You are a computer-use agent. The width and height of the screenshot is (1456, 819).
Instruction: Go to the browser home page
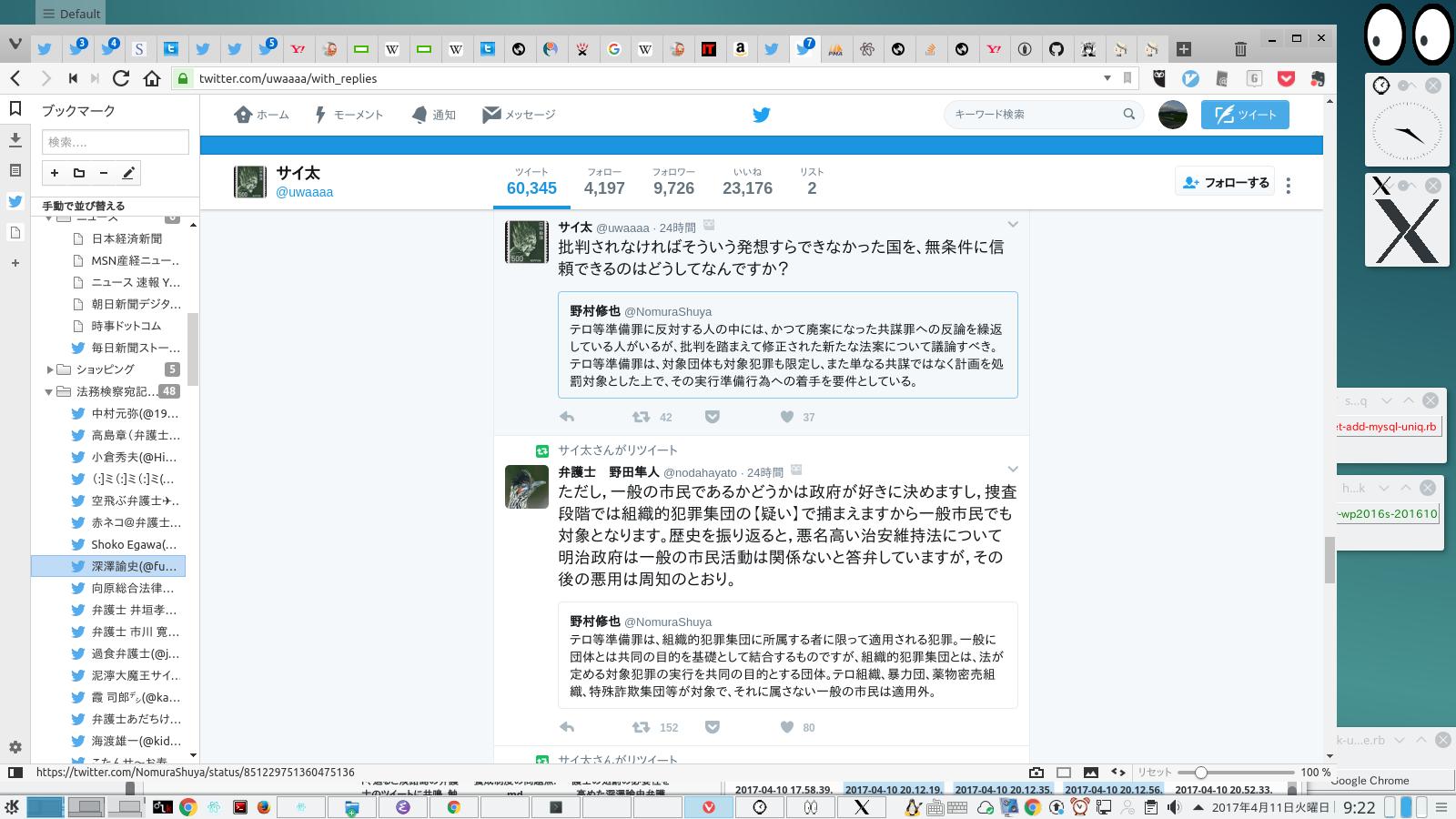click(152, 78)
